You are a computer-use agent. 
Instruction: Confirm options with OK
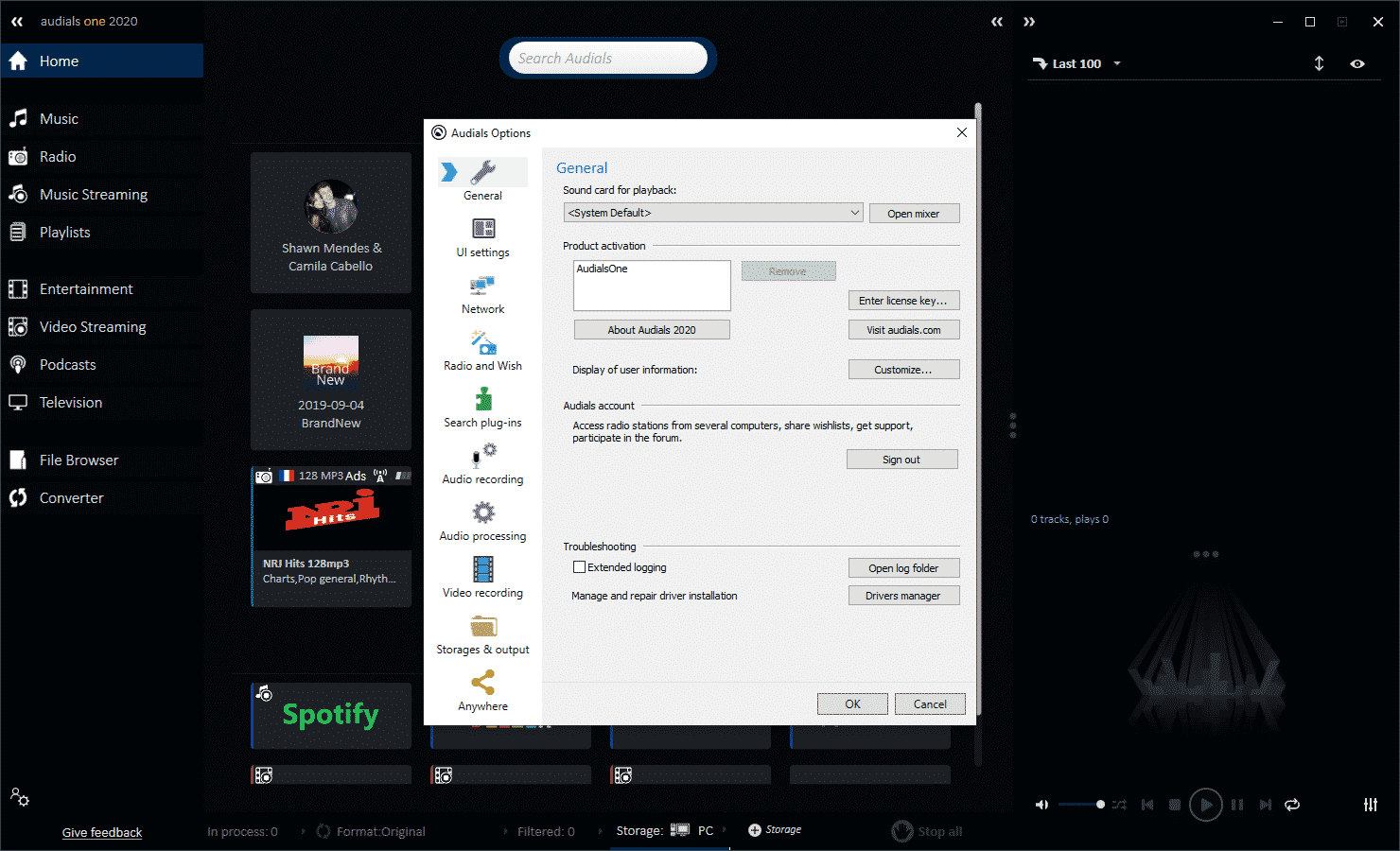[852, 703]
